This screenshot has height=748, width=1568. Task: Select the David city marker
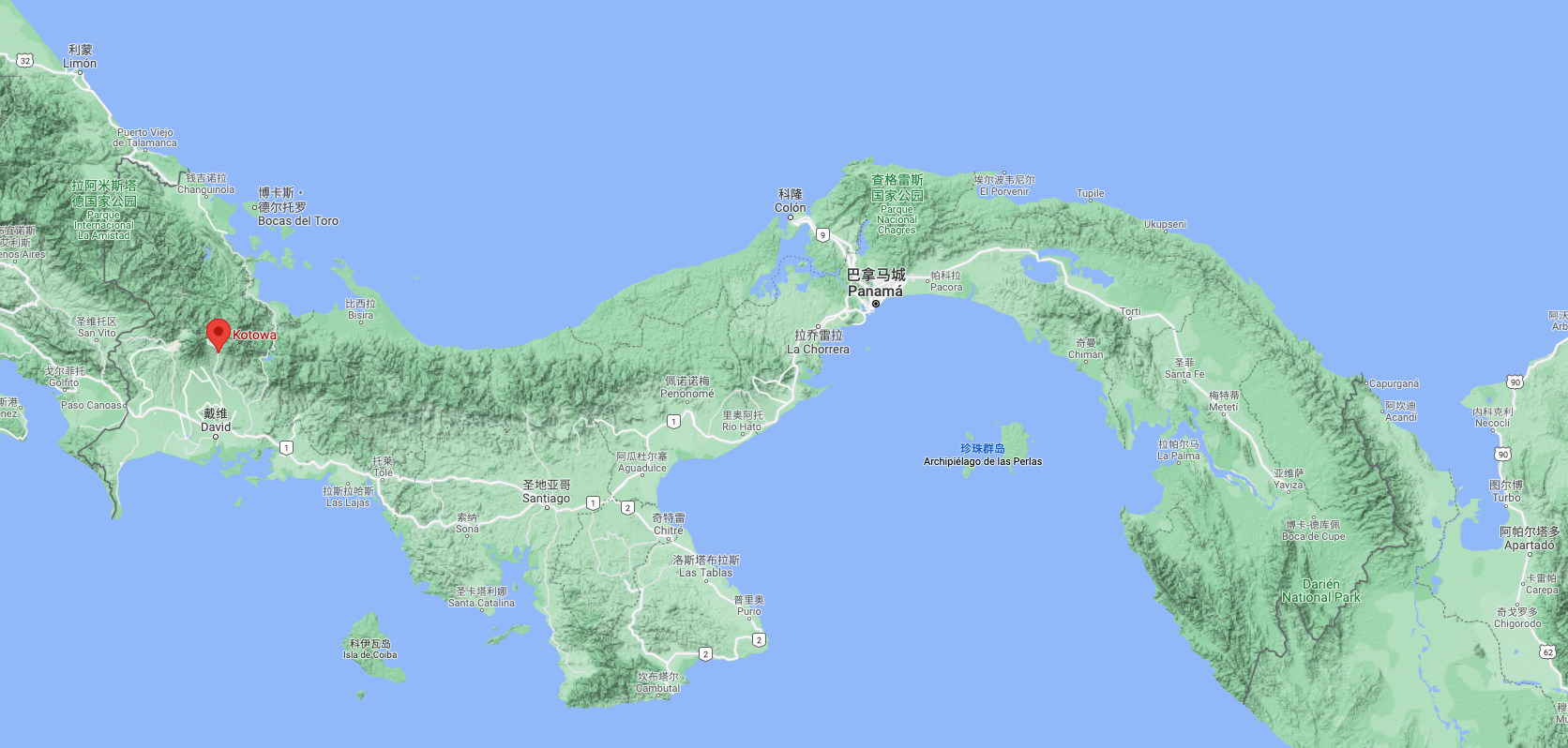point(216,437)
